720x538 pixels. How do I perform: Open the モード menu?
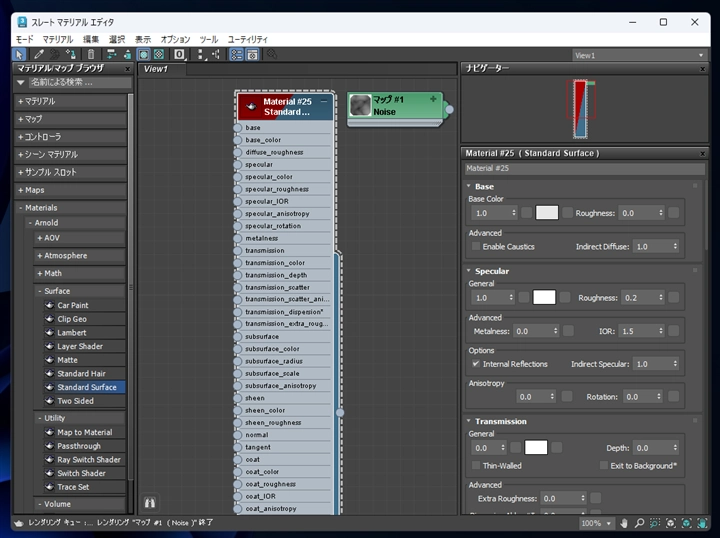pos(24,39)
